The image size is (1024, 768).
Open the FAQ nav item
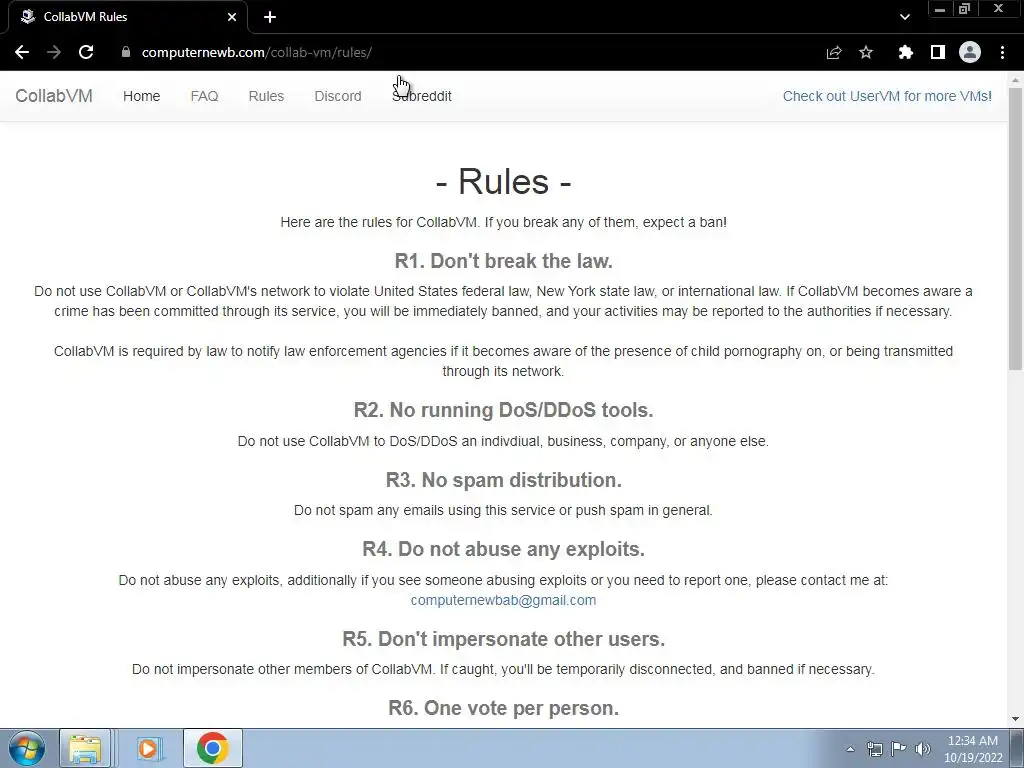tap(204, 96)
